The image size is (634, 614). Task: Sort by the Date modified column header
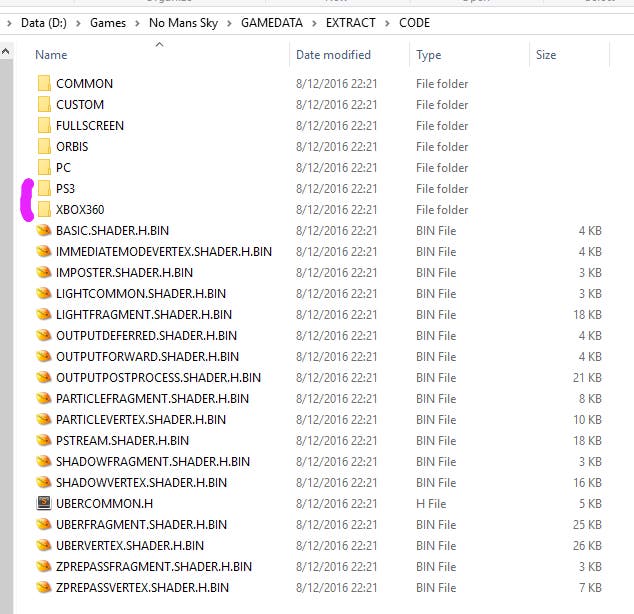333,55
